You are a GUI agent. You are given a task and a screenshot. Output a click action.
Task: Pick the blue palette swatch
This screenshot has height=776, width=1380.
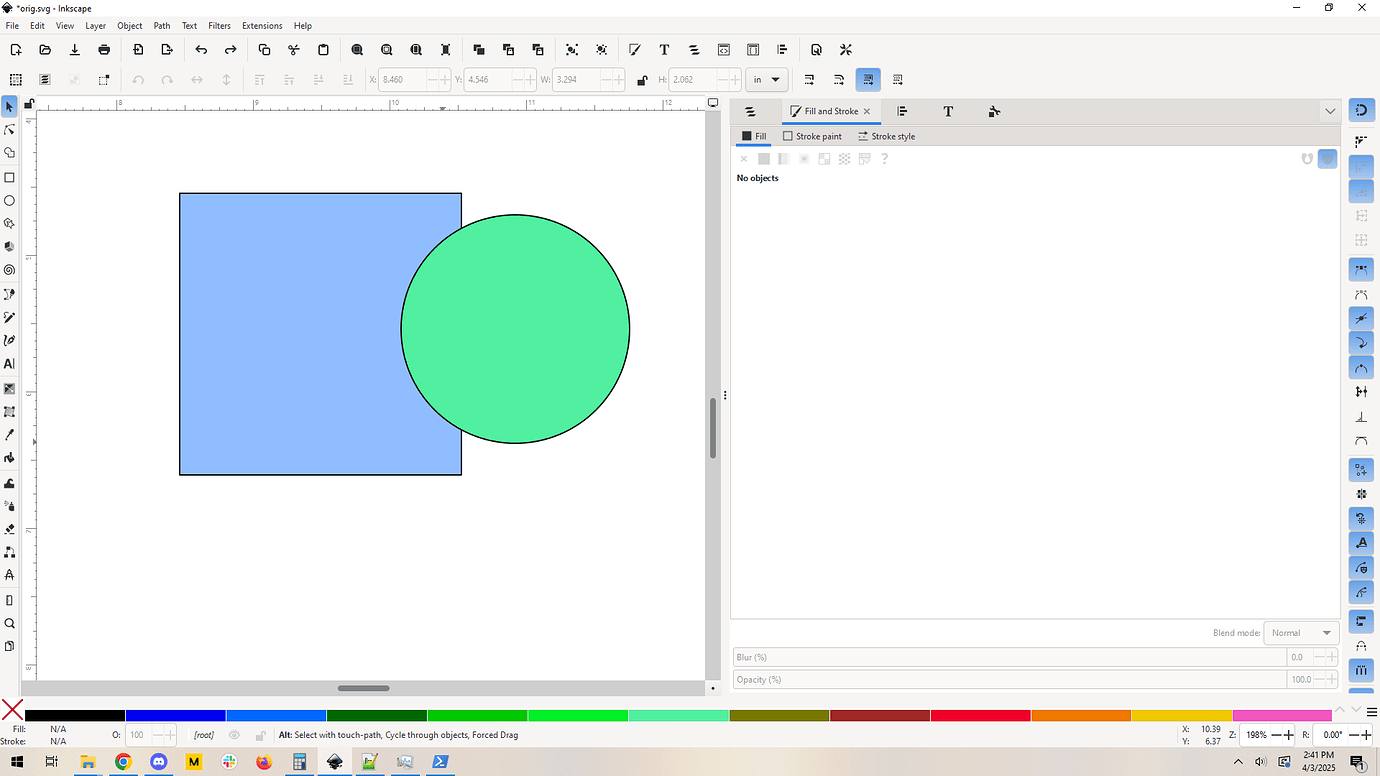coord(175,715)
